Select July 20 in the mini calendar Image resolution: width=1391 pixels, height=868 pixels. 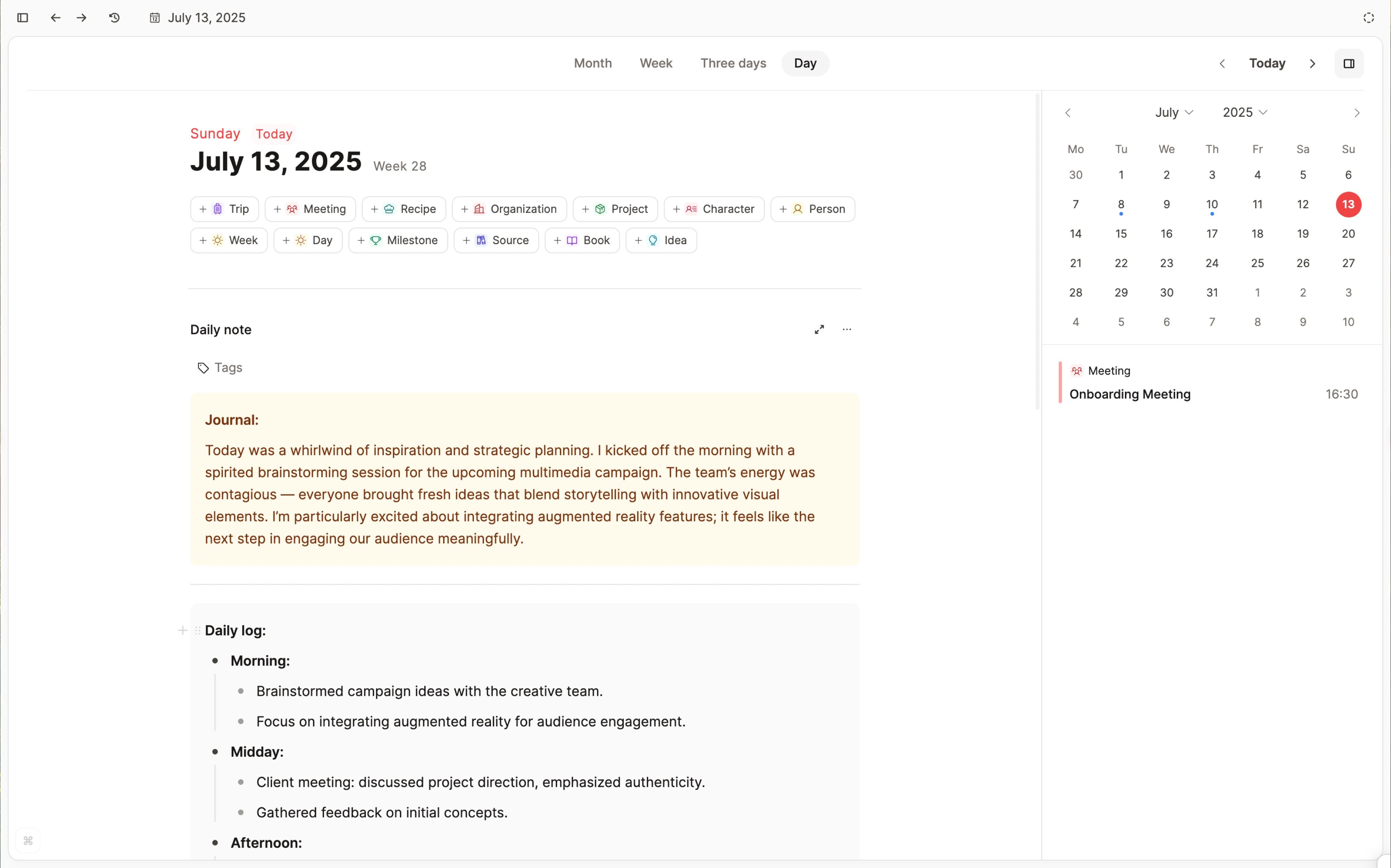click(x=1348, y=234)
